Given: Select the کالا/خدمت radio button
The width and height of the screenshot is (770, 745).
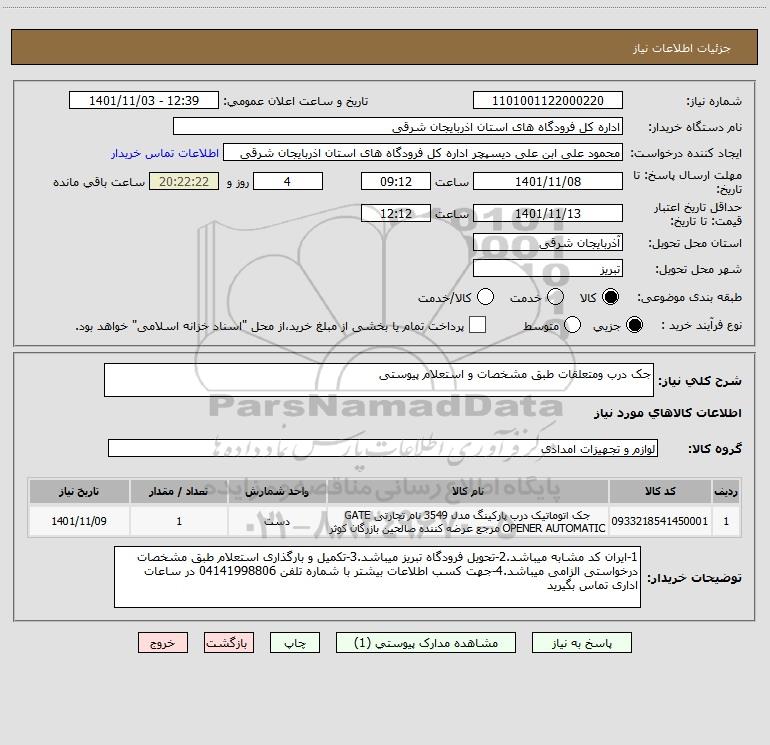Looking at the screenshot, I should tap(486, 297).
